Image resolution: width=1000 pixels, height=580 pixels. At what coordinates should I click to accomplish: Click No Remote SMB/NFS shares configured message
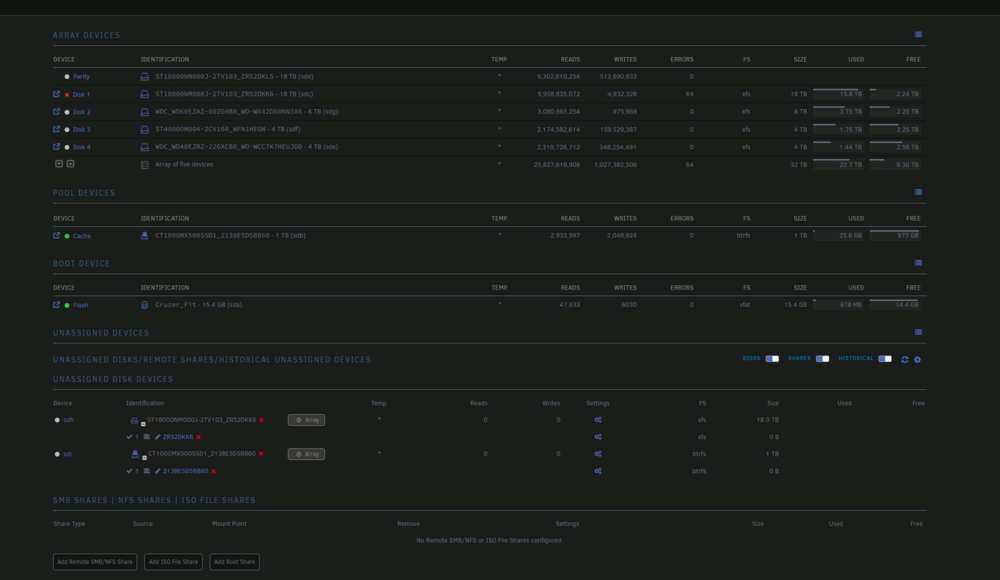[x=489, y=540]
